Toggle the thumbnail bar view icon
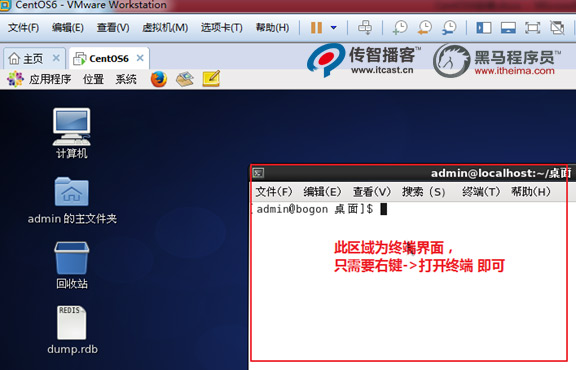The width and height of the screenshot is (576, 370). pos(508,28)
